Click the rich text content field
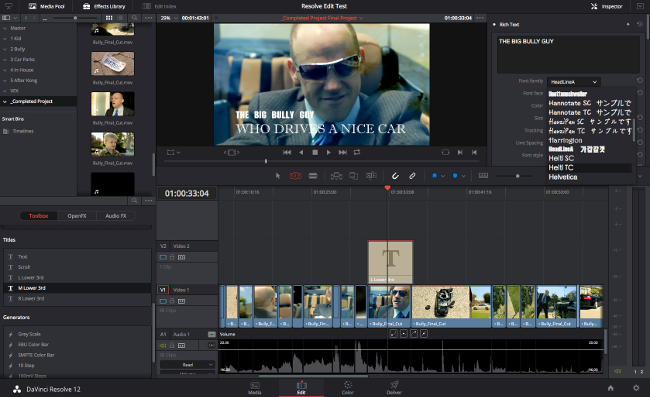The height and width of the screenshot is (397, 650). [x=568, y=55]
